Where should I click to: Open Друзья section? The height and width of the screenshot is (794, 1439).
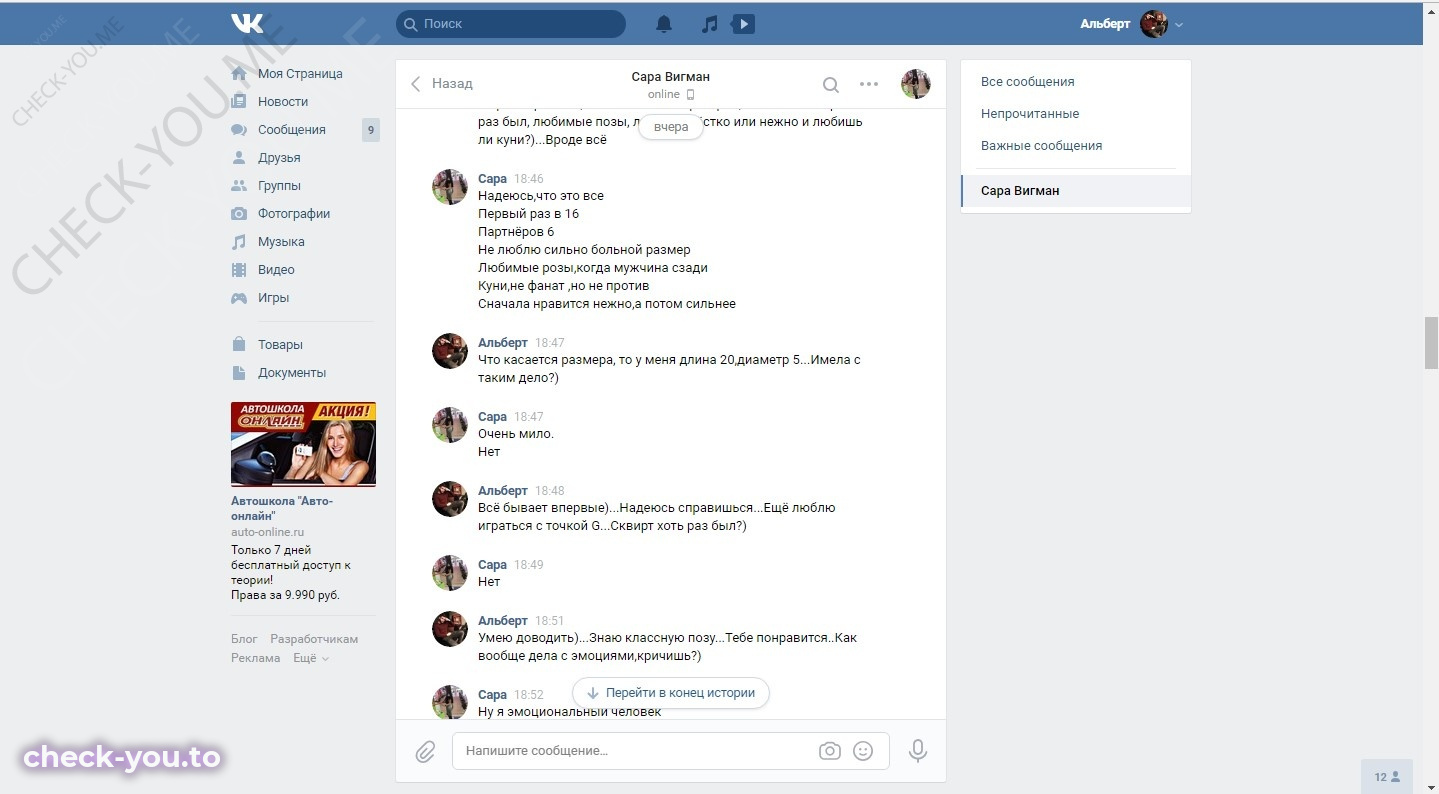coord(279,158)
